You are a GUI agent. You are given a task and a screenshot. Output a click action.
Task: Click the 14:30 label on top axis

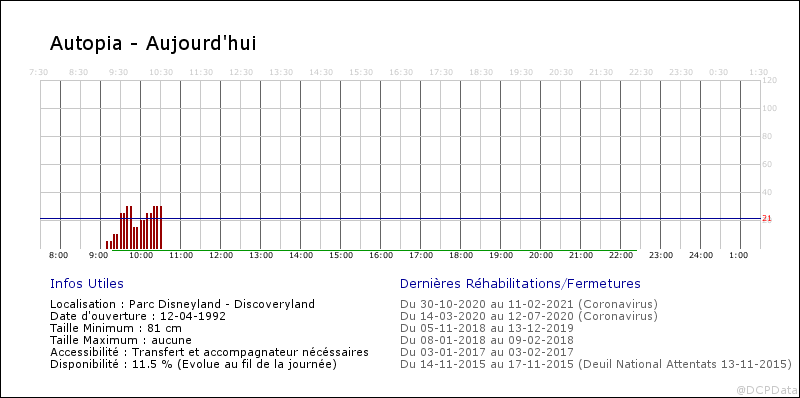tap(321, 72)
